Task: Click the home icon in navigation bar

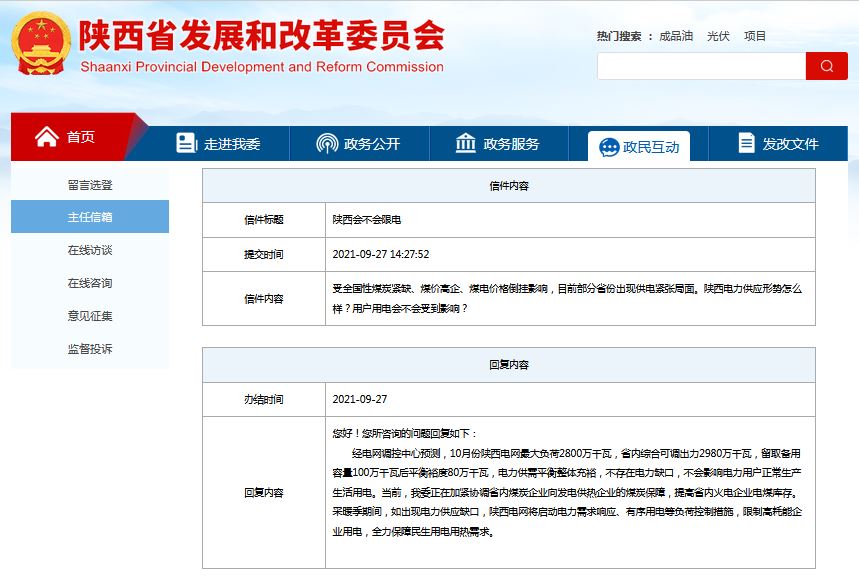Action: [x=46, y=137]
